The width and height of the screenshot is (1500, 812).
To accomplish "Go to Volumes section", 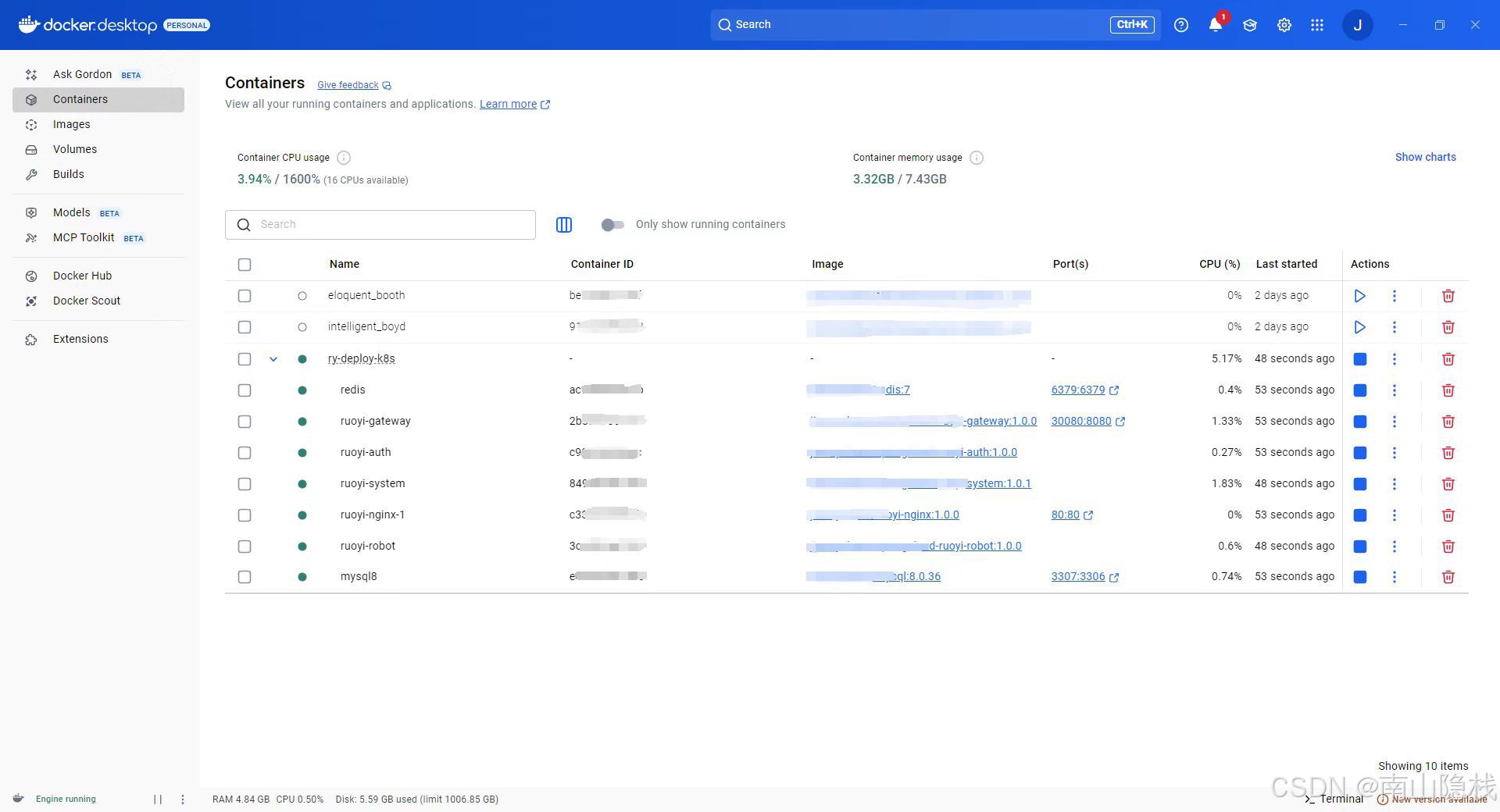I will [98, 150].
